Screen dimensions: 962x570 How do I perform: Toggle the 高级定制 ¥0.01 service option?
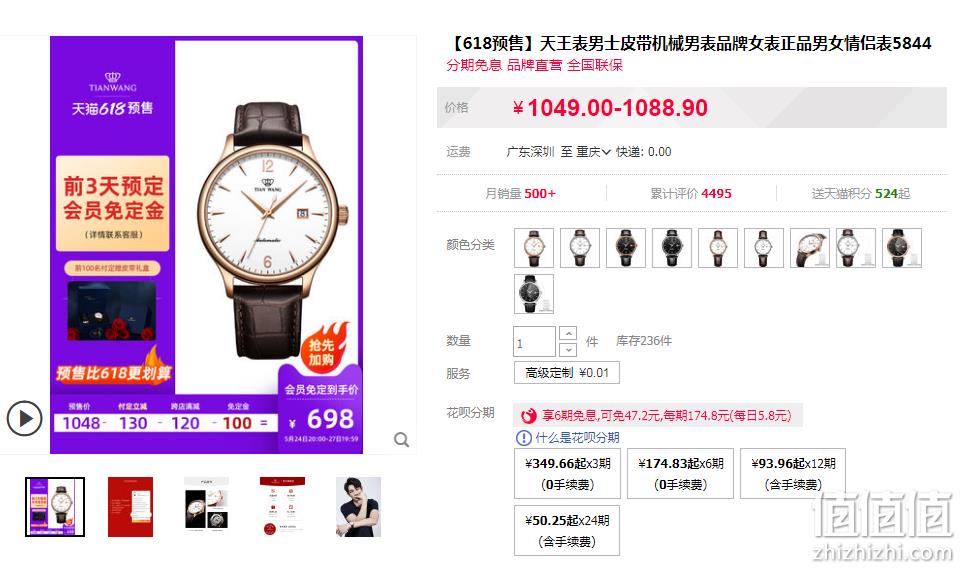[567, 372]
